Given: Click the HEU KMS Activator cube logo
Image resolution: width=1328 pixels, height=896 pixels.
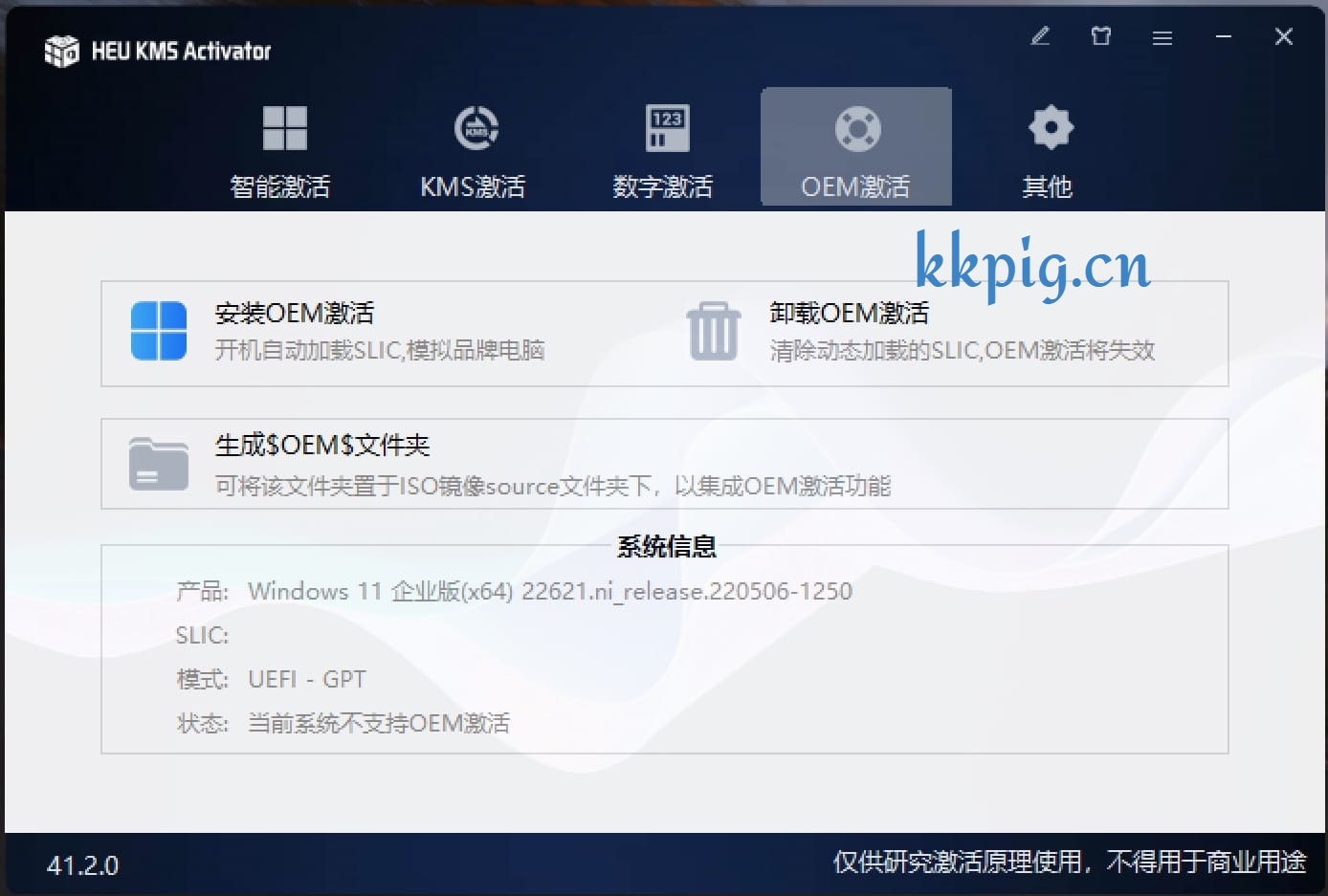Looking at the screenshot, I should [x=62, y=51].
